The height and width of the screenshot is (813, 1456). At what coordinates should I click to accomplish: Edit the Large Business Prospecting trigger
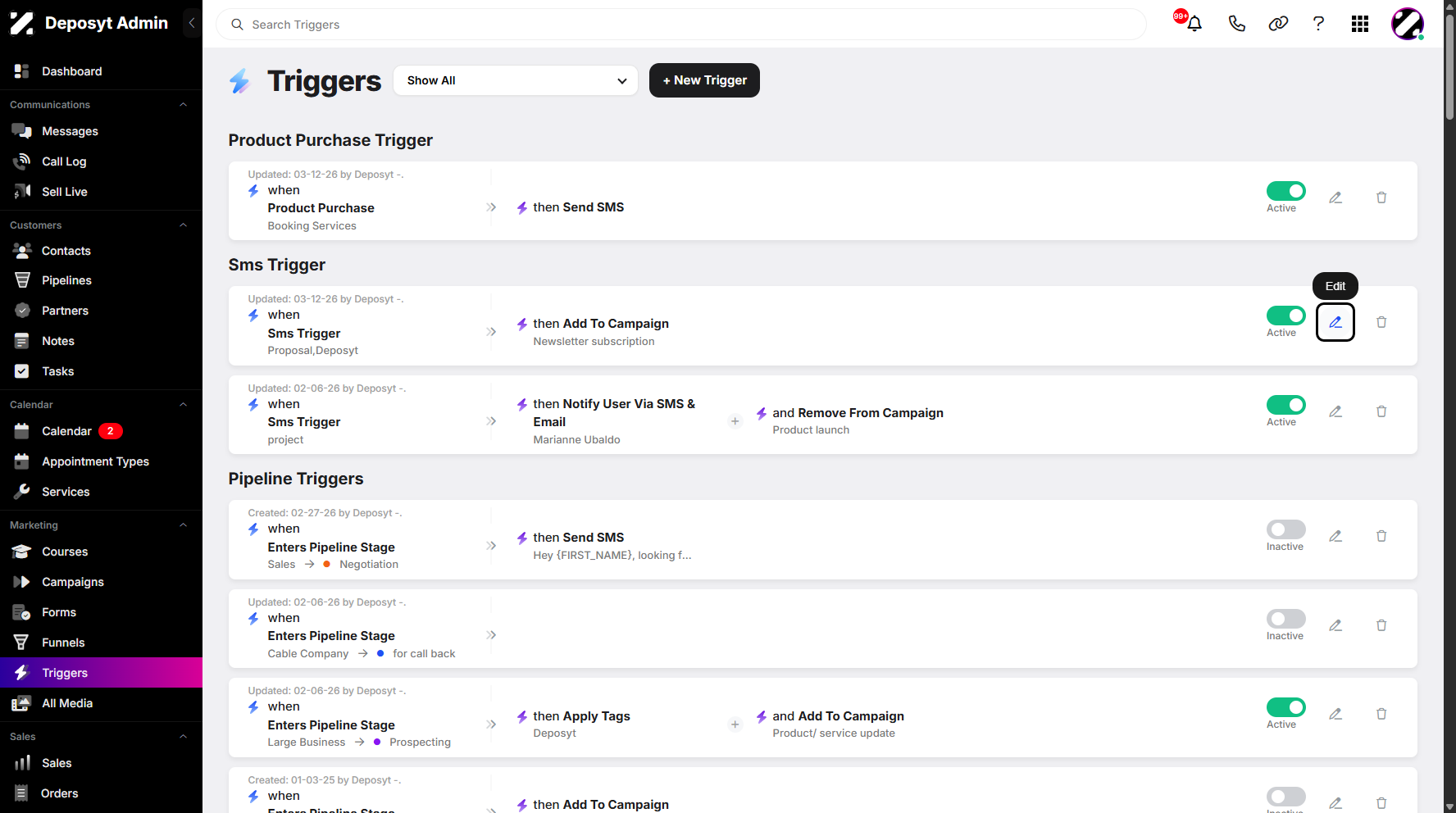coord(1335,714)
